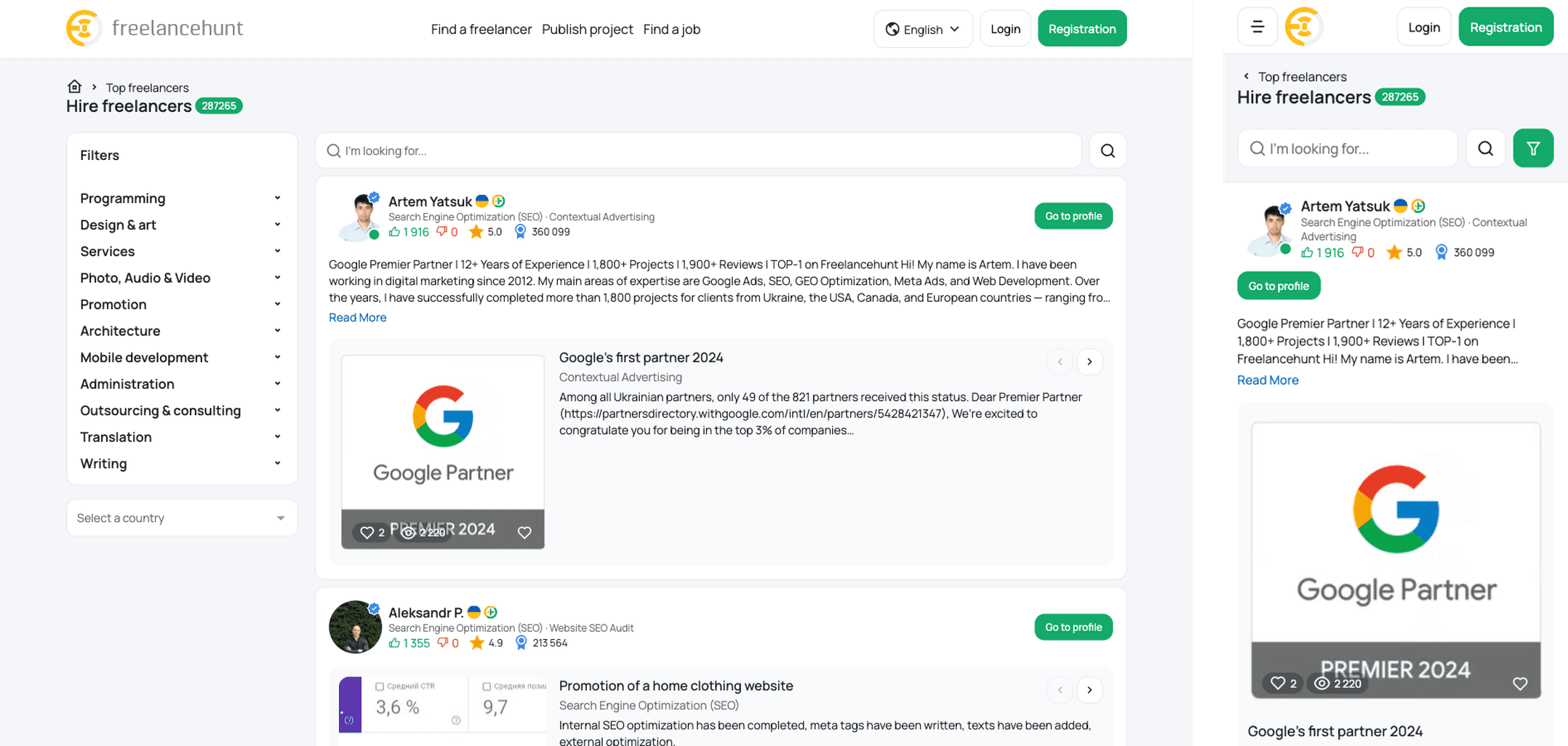Click Go to profile for Aleksandr P.
The height and width of the screenshot is (746, 1568).
coord(1073,627)
